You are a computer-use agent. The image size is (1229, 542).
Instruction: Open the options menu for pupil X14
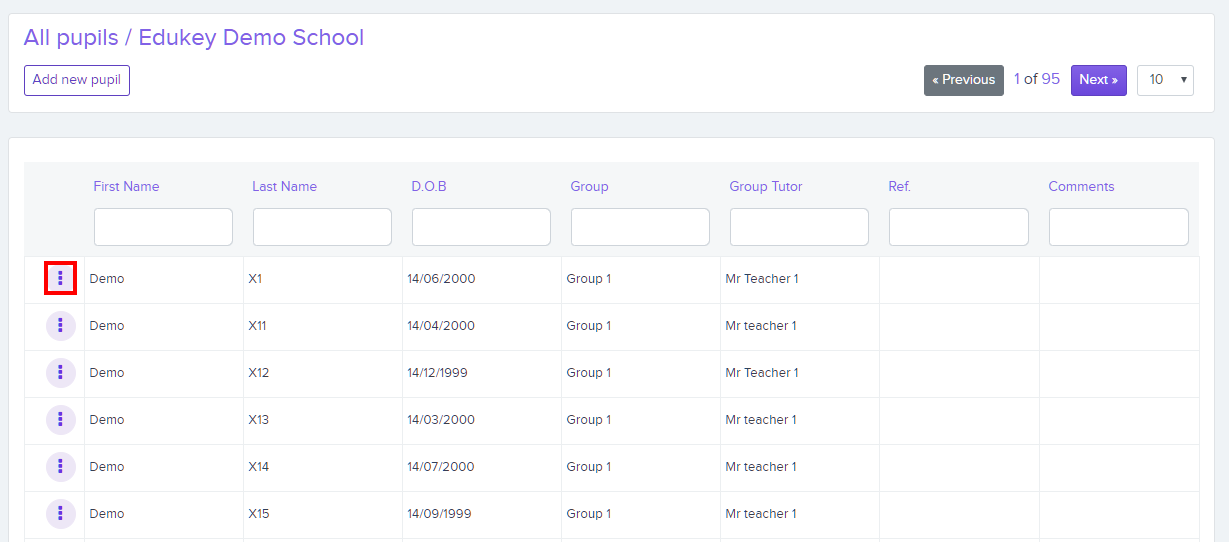click(61, 467)
